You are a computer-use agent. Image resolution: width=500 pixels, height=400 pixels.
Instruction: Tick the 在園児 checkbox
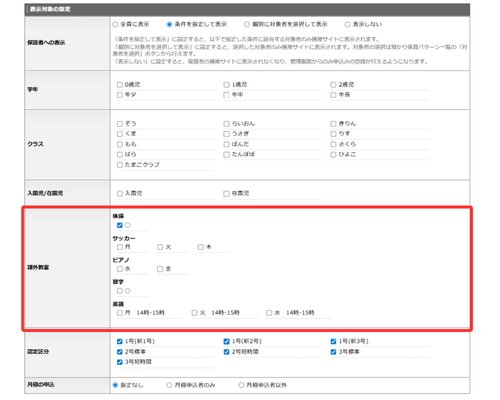tap(226, 194)
